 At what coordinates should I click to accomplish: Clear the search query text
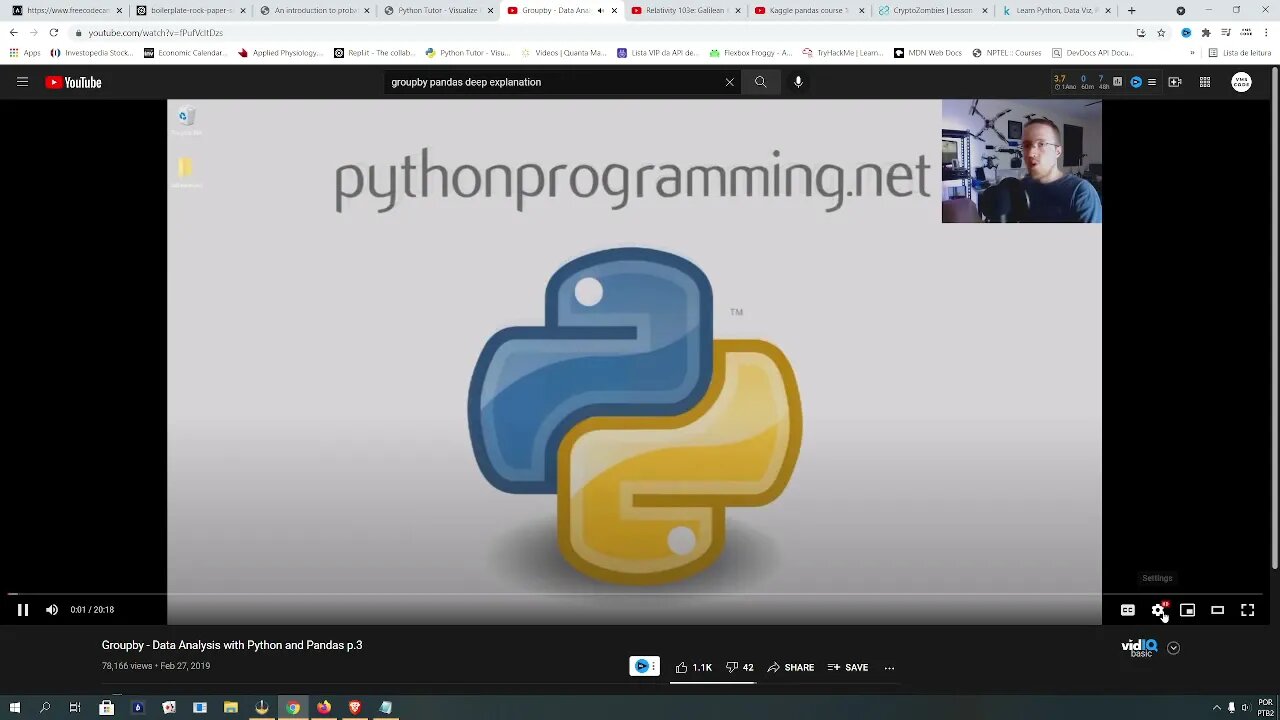[729, 82]
